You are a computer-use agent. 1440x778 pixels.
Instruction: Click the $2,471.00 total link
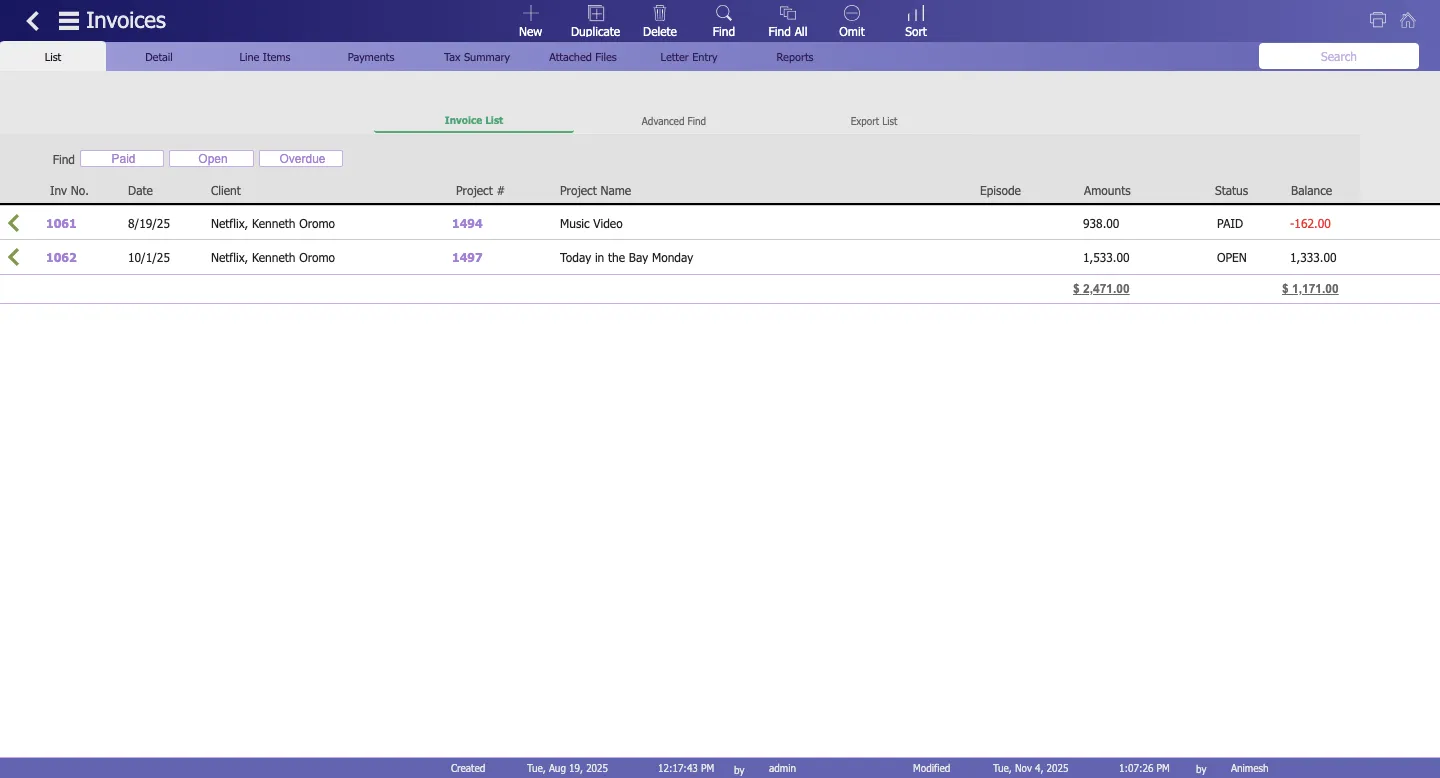pyautogui.click(x=1101, y=289)
